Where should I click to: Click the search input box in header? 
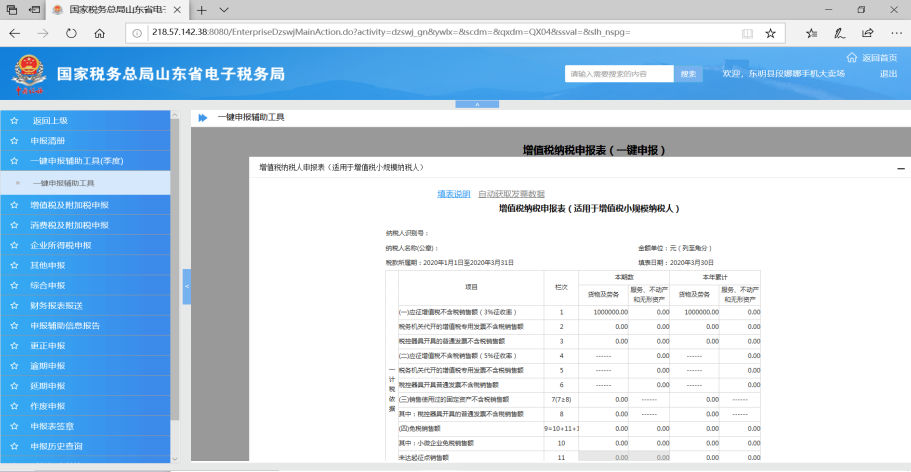[x=619, y=74]
